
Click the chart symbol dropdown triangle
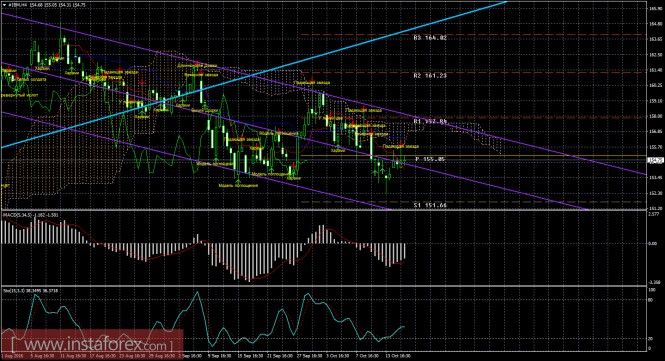(x=3, y=5)
